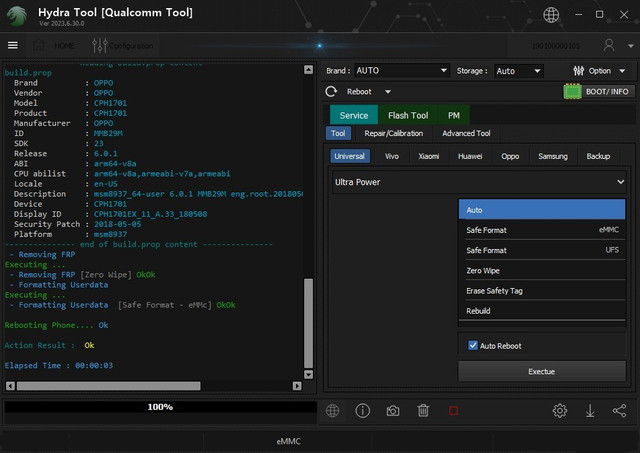Select the Samsung brand tab
Screen dimensions: 640x453
[x=553, y=156]
